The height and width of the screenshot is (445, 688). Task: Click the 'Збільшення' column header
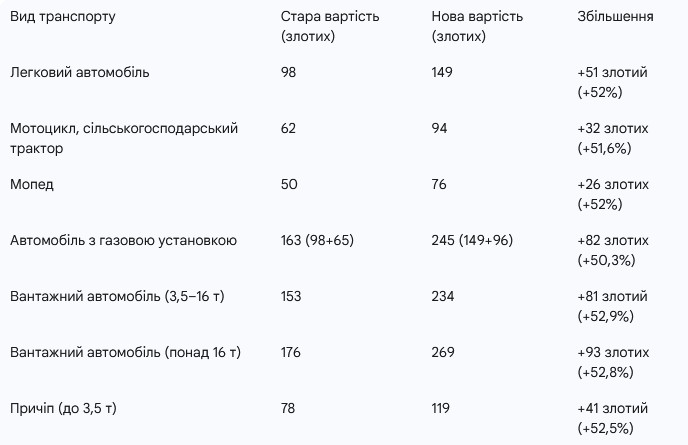click(615, 17)
